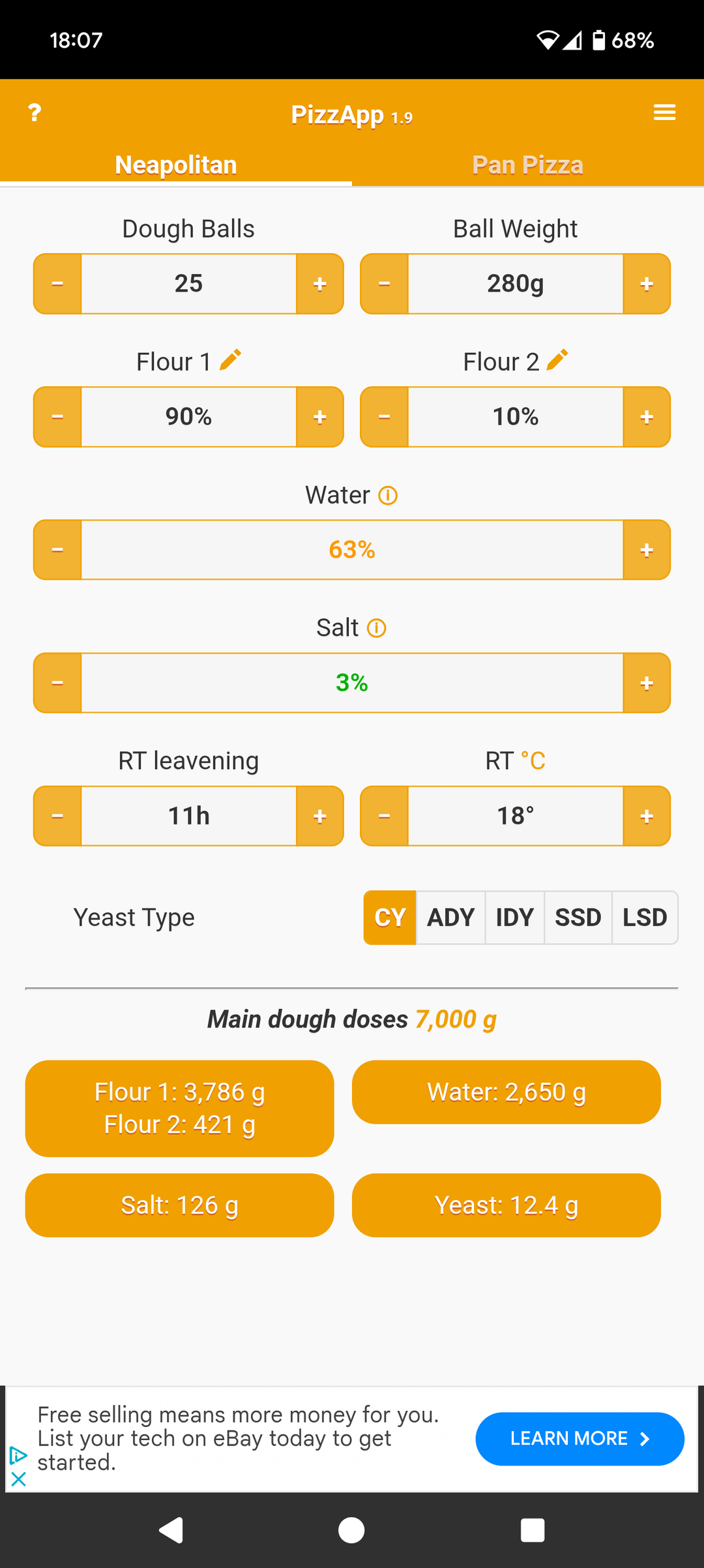704x1568 pixels.
Task: Close the eBay ad with X icon
Action: click(x=18, y=1479)
